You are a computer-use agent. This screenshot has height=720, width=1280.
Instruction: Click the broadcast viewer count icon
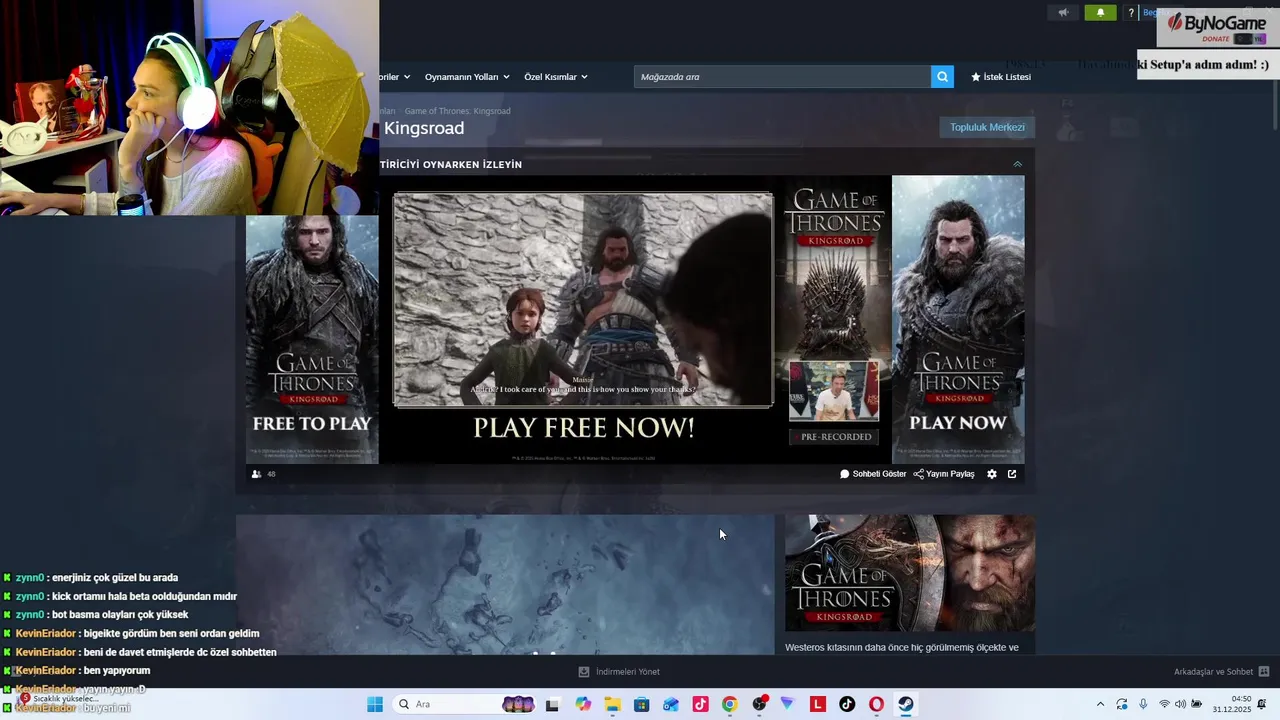[x=257, y=474]
